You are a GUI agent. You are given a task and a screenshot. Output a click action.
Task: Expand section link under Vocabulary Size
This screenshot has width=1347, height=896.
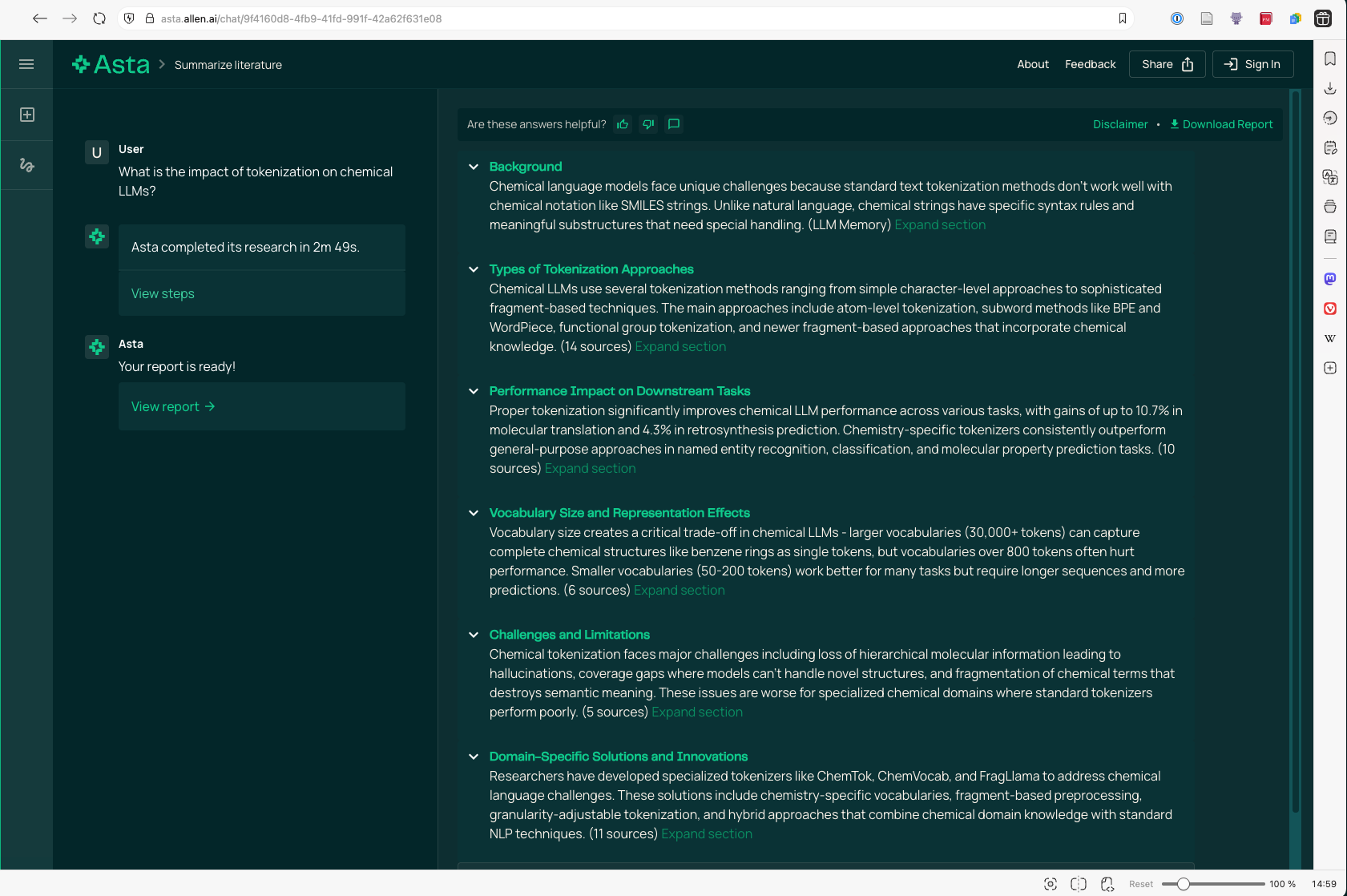[679, 590]
